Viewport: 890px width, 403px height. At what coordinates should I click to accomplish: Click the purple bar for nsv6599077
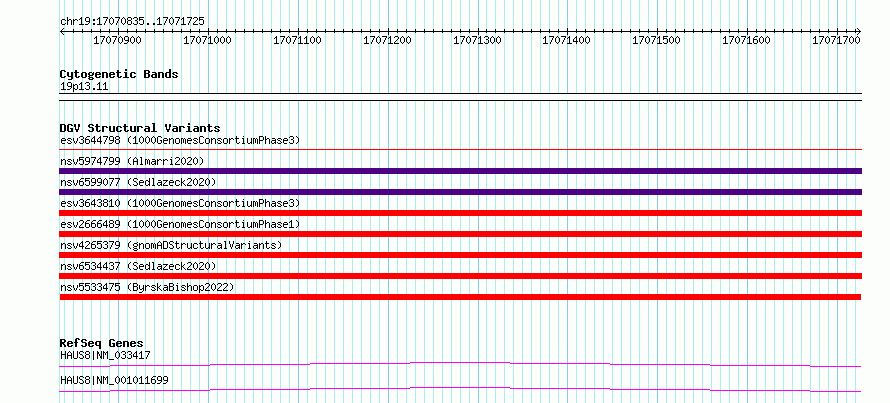coord(460,192)
